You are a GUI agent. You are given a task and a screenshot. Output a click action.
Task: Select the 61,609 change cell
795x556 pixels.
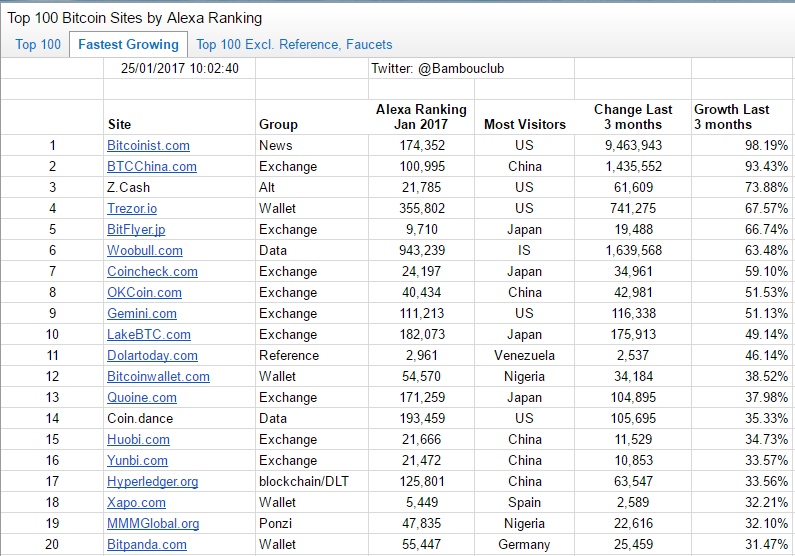pyautogui.click(x=633, y=188)
